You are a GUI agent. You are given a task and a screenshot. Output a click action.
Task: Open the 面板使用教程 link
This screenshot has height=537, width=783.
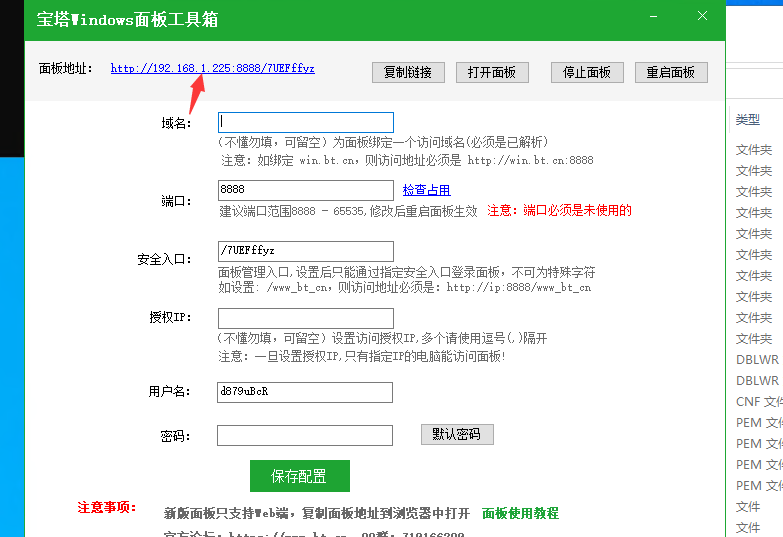coord(520,513)
